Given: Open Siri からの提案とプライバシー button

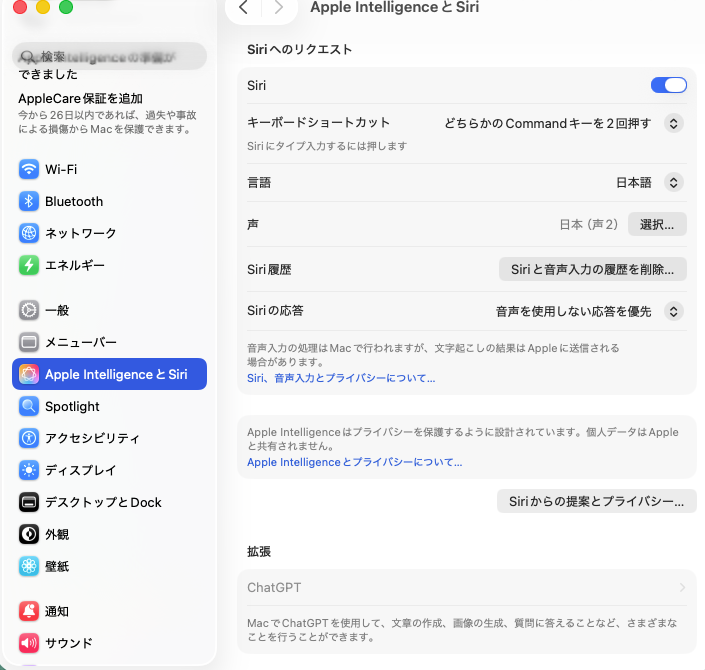Looking at the screenshot, I should pyautogui.click(x=597, y=501).
